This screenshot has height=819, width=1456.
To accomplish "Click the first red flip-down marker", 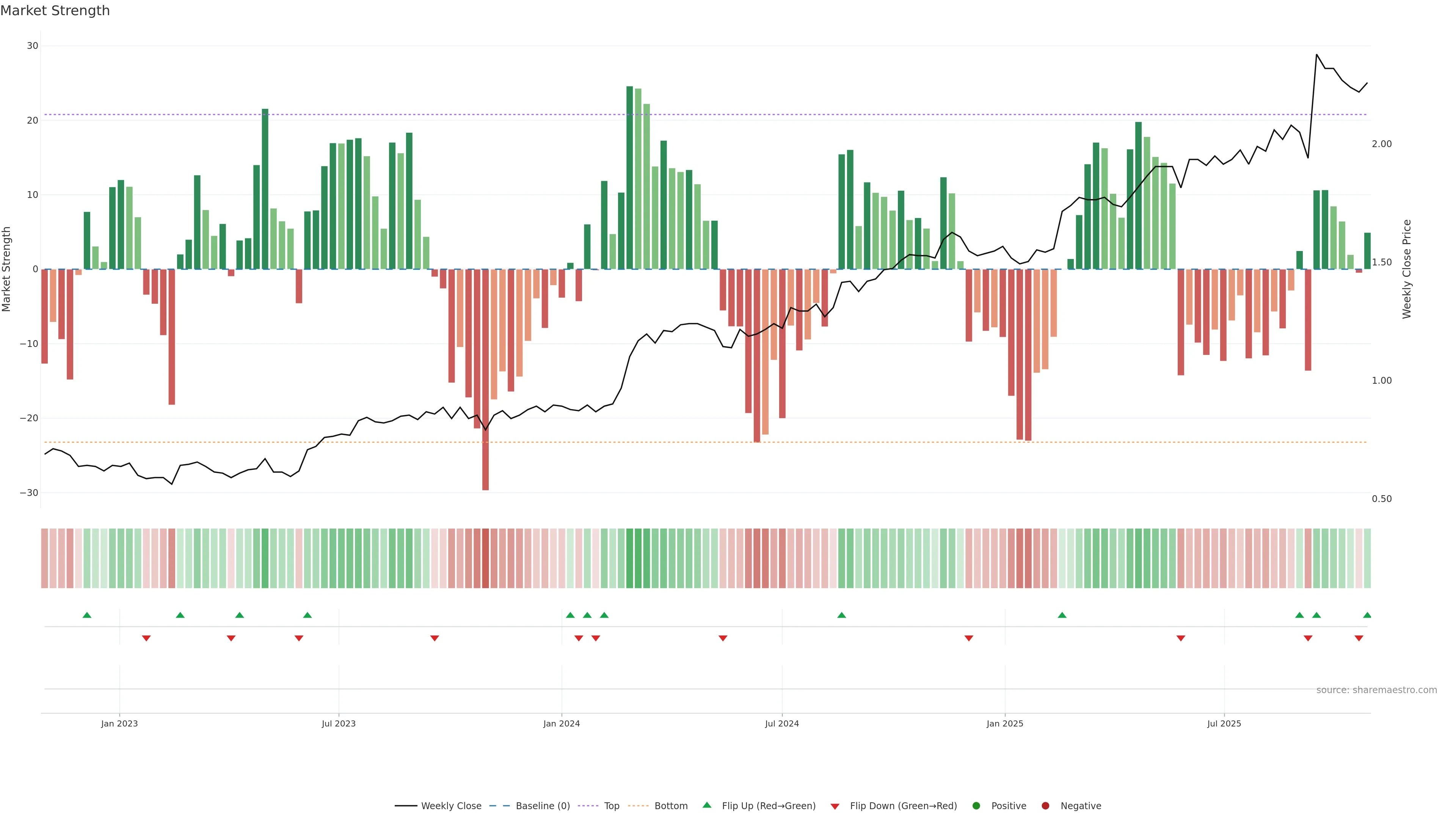I will [x=146, y=638].
